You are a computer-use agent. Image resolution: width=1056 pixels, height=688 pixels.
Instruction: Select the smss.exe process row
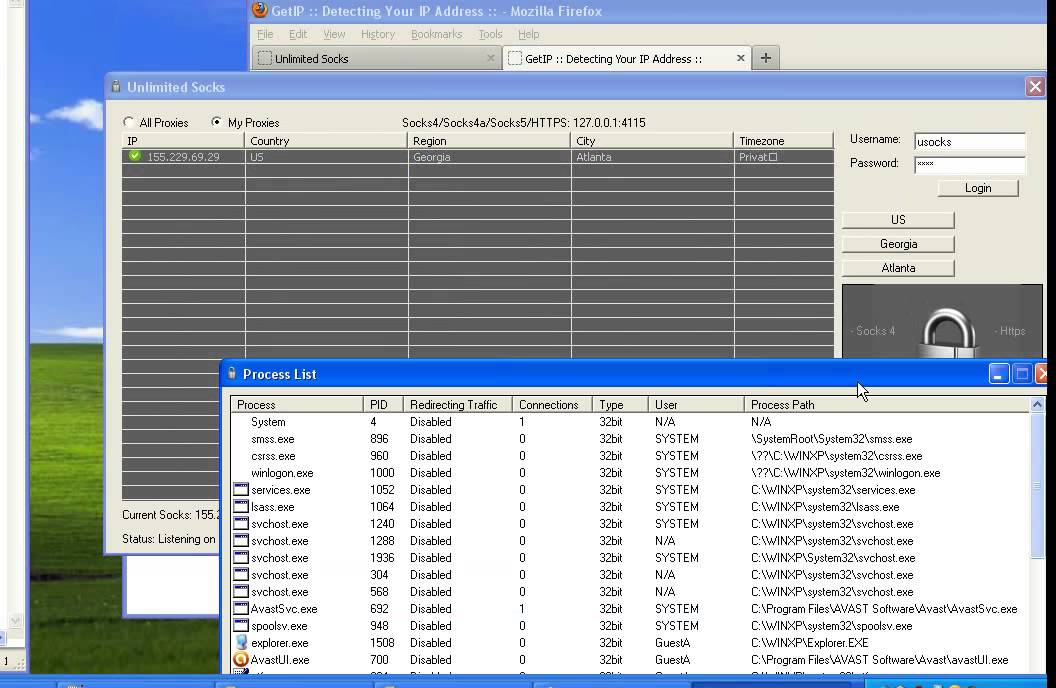pos(630,439)
